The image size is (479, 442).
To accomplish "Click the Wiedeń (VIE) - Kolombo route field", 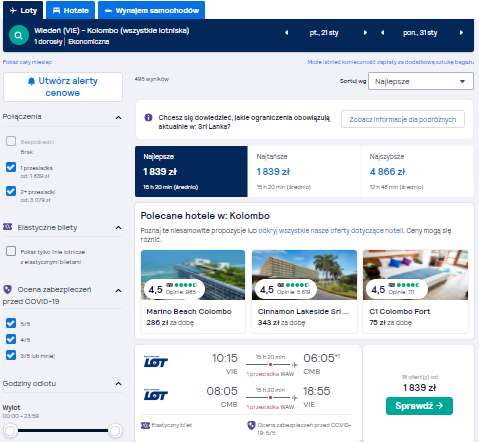I will click(x=112, y=31).
